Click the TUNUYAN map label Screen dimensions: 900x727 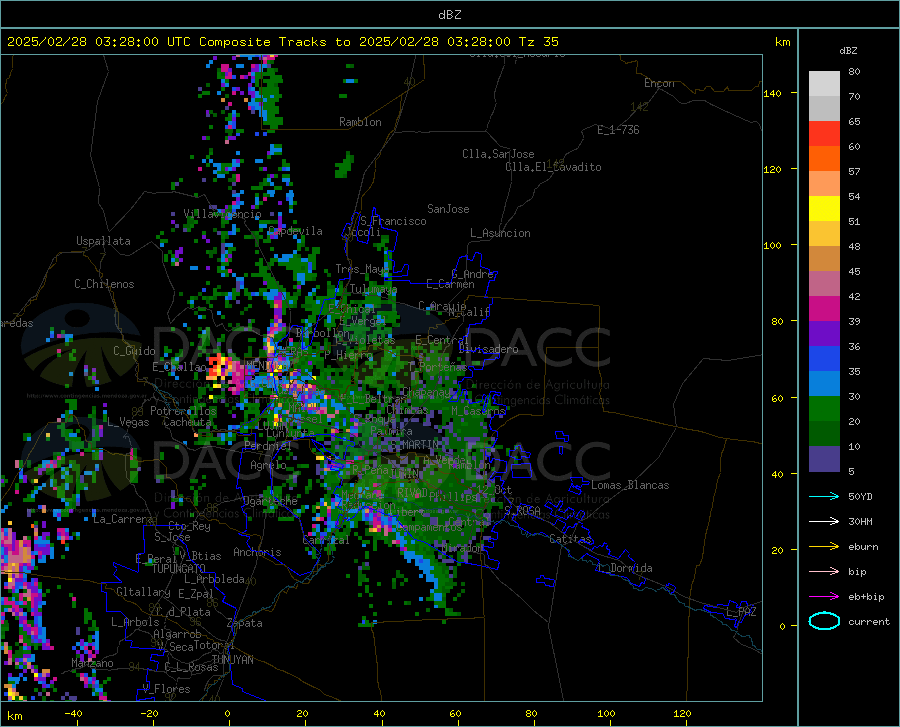pyautogui.click(x=232, y=660)
